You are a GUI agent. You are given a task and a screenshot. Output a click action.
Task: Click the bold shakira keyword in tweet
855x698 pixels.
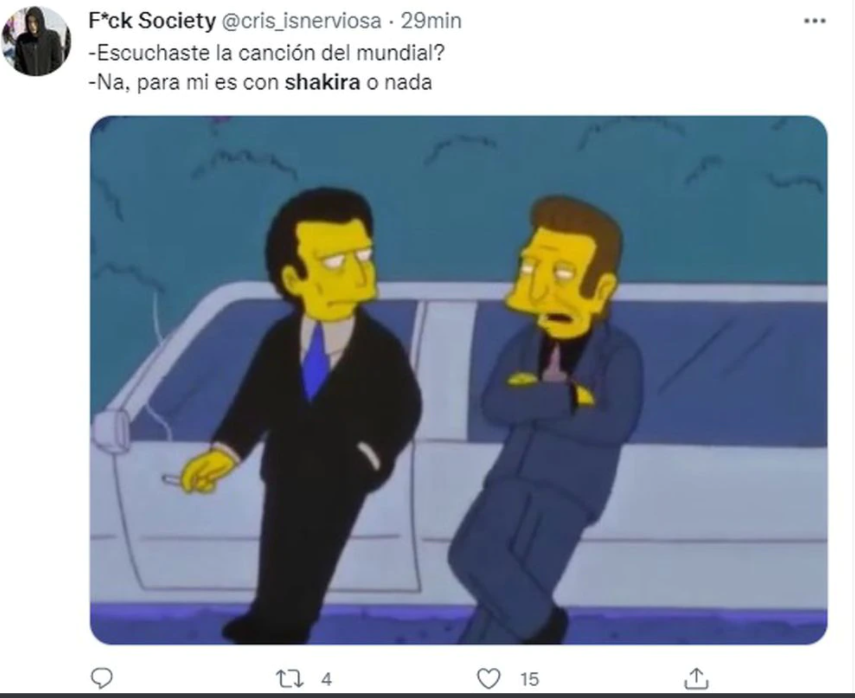click(322, 82)
